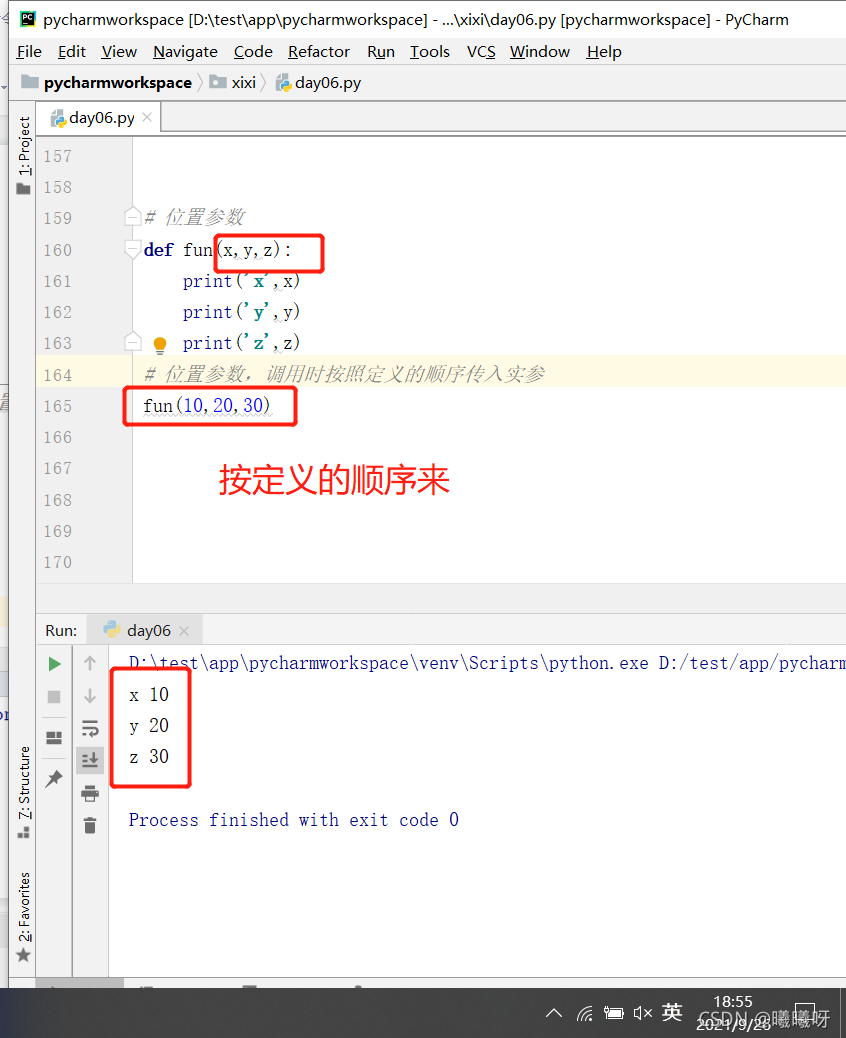Show hidden tray icons chevron
Image resolution: width=846 pixels, height=1038 pixels.
tap(554, 1013)
